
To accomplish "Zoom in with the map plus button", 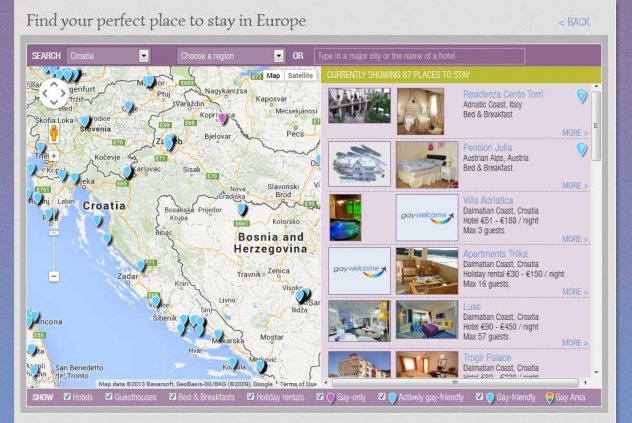I will [54, 156].
